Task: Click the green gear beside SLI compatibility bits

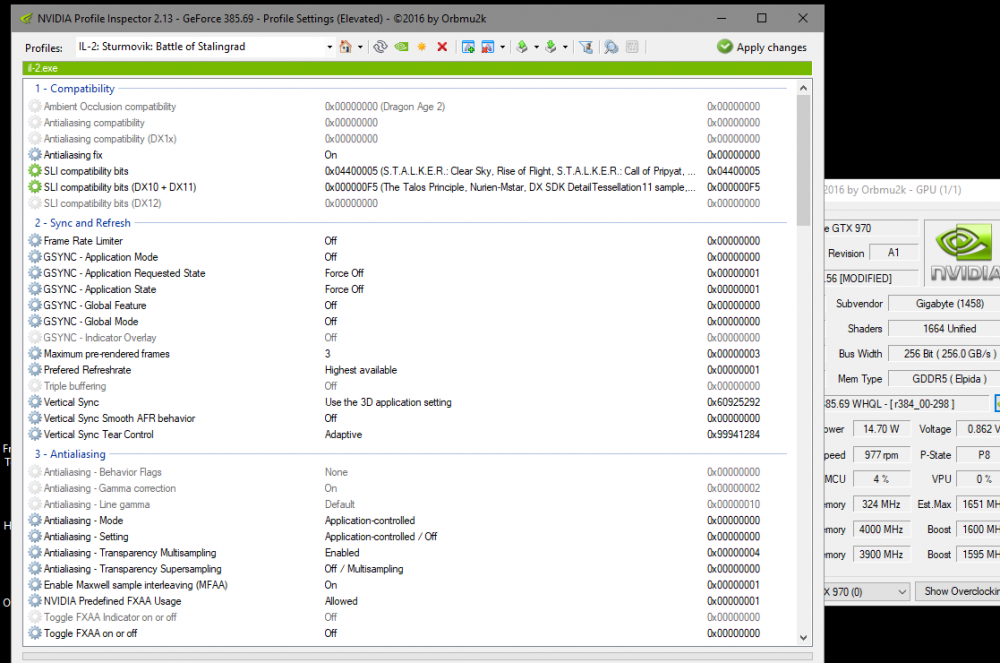Action: (35, 171)
